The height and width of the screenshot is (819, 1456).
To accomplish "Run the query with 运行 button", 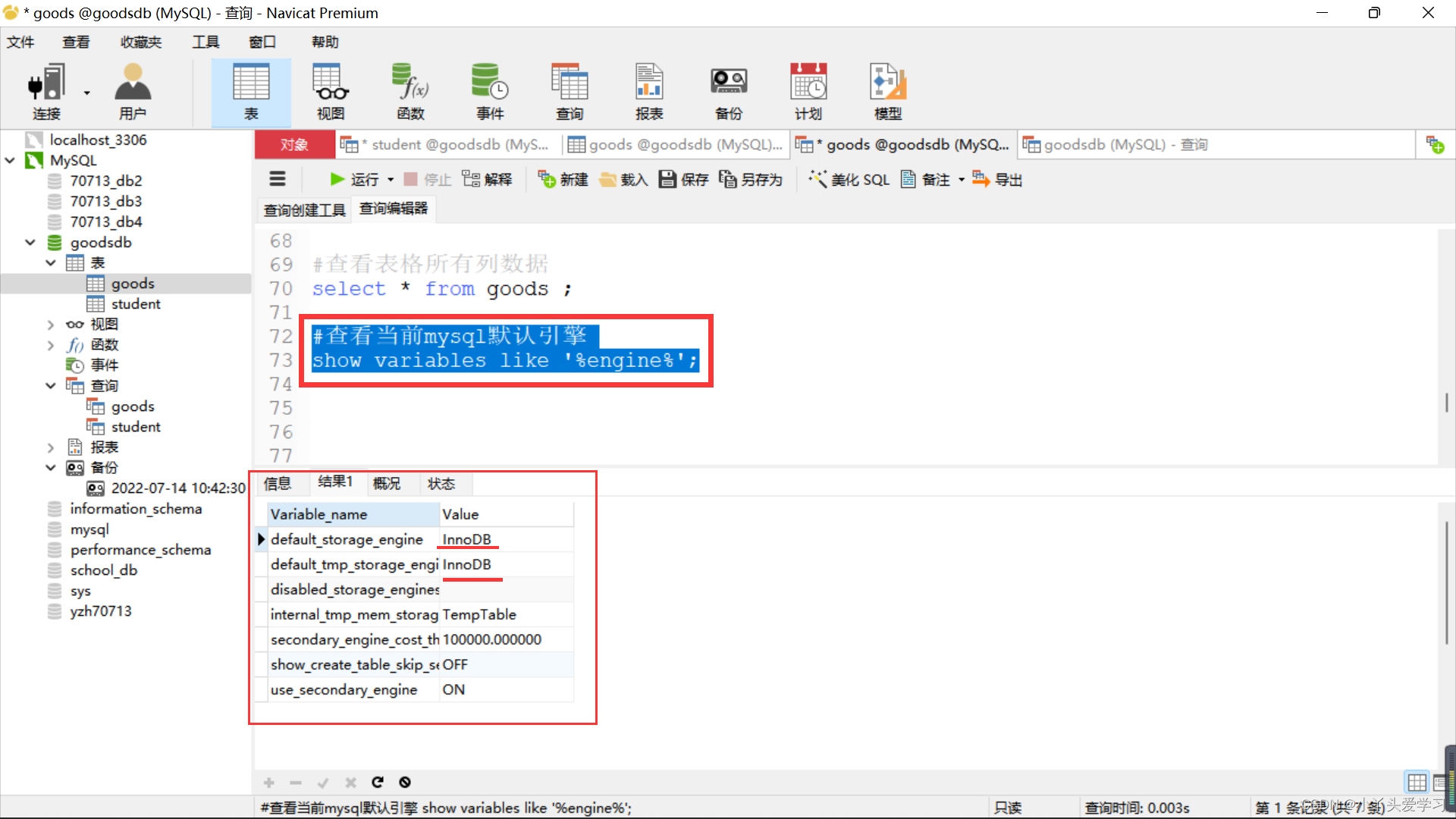I will click(354, 179).
